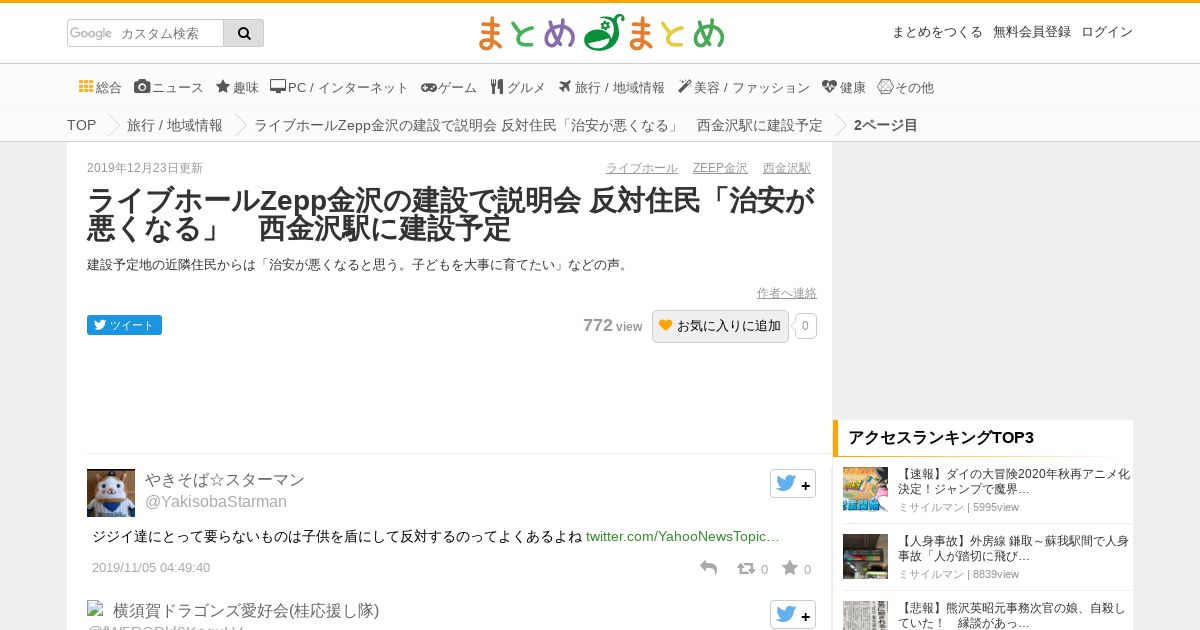Select the 健康 category menu item
This screenshot has width=1200, height=630.
844,87
